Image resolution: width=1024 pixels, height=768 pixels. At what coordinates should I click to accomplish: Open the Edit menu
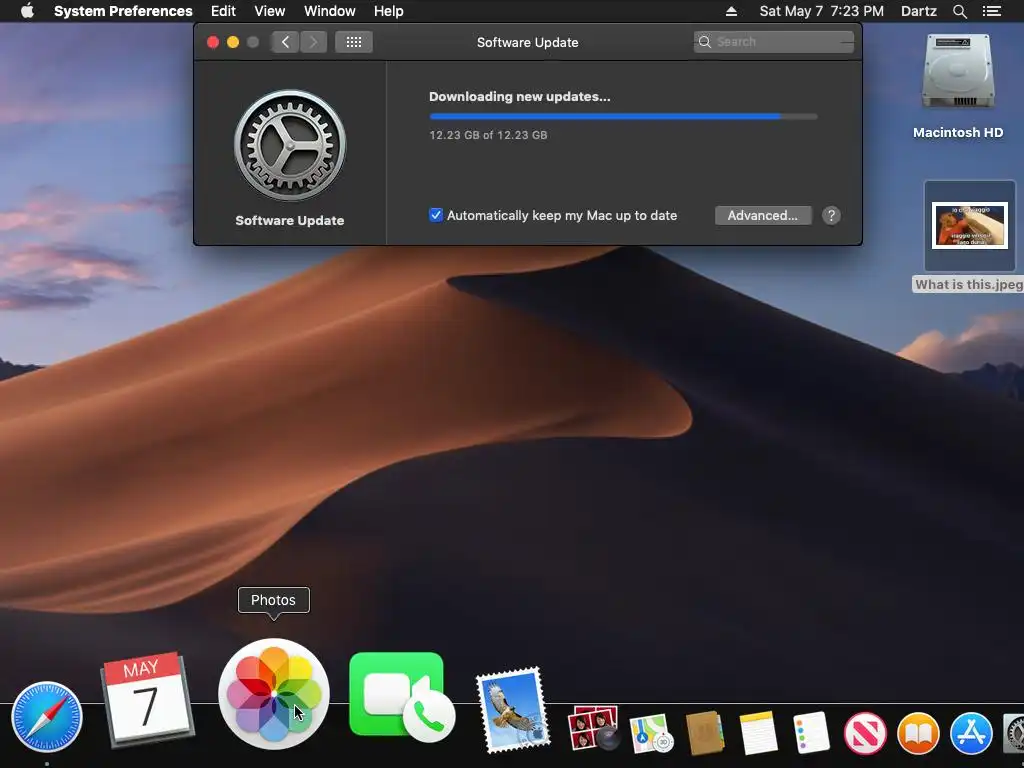[x=223, y=11]
